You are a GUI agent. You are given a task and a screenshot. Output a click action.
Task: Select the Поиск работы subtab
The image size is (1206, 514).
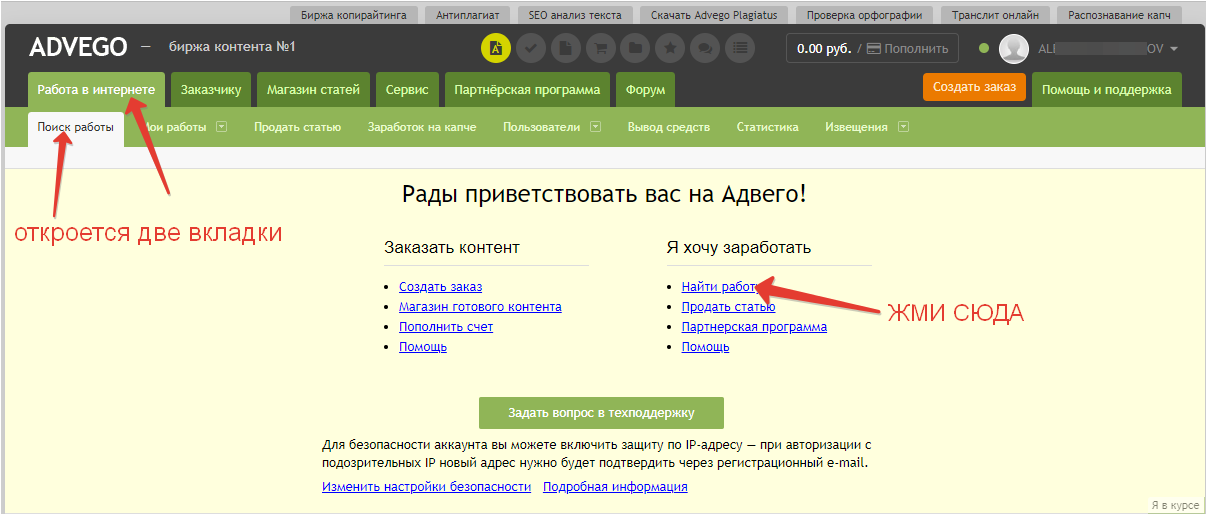point(76,128)
